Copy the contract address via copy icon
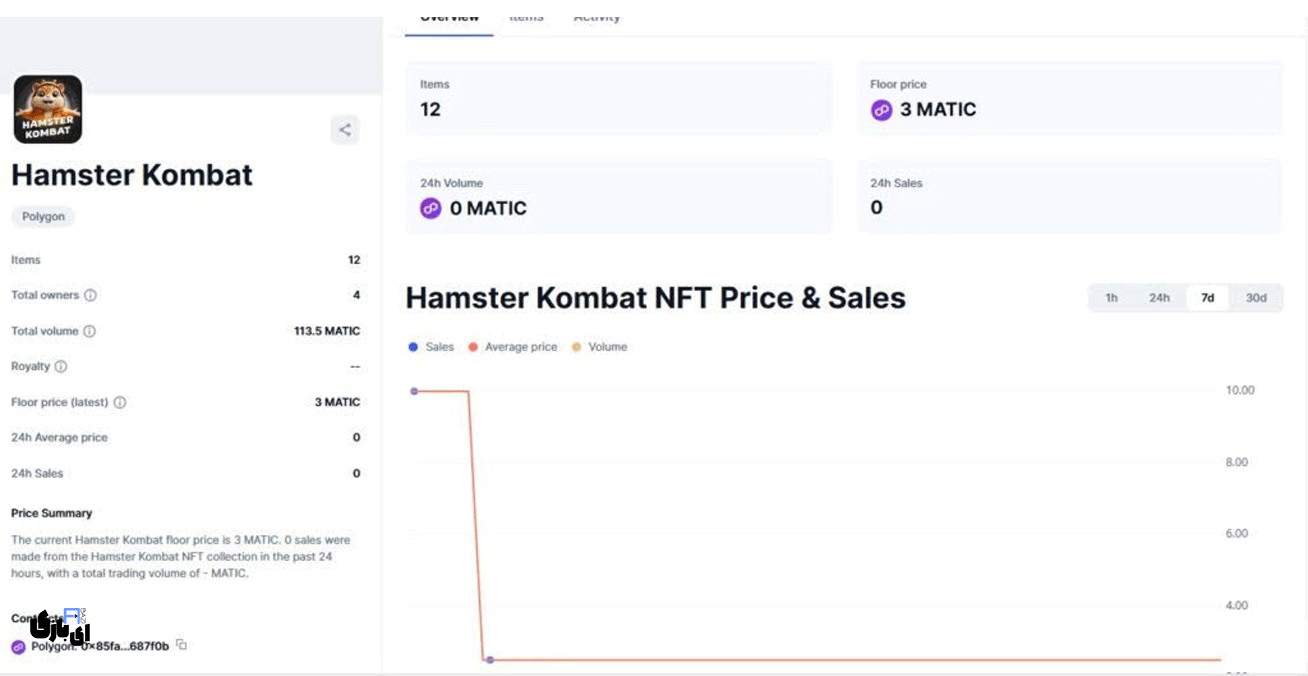The width and height of the screenshot is (1308, 676). tap(181, 645)
